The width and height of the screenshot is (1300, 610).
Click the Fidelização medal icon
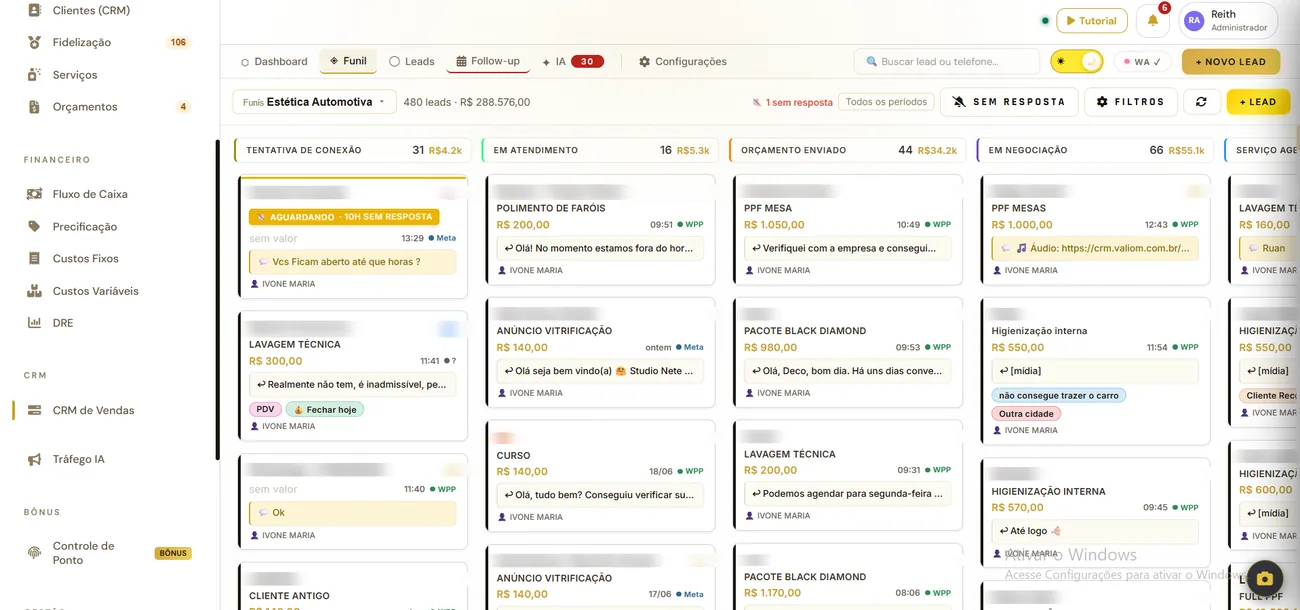(34, 42)
